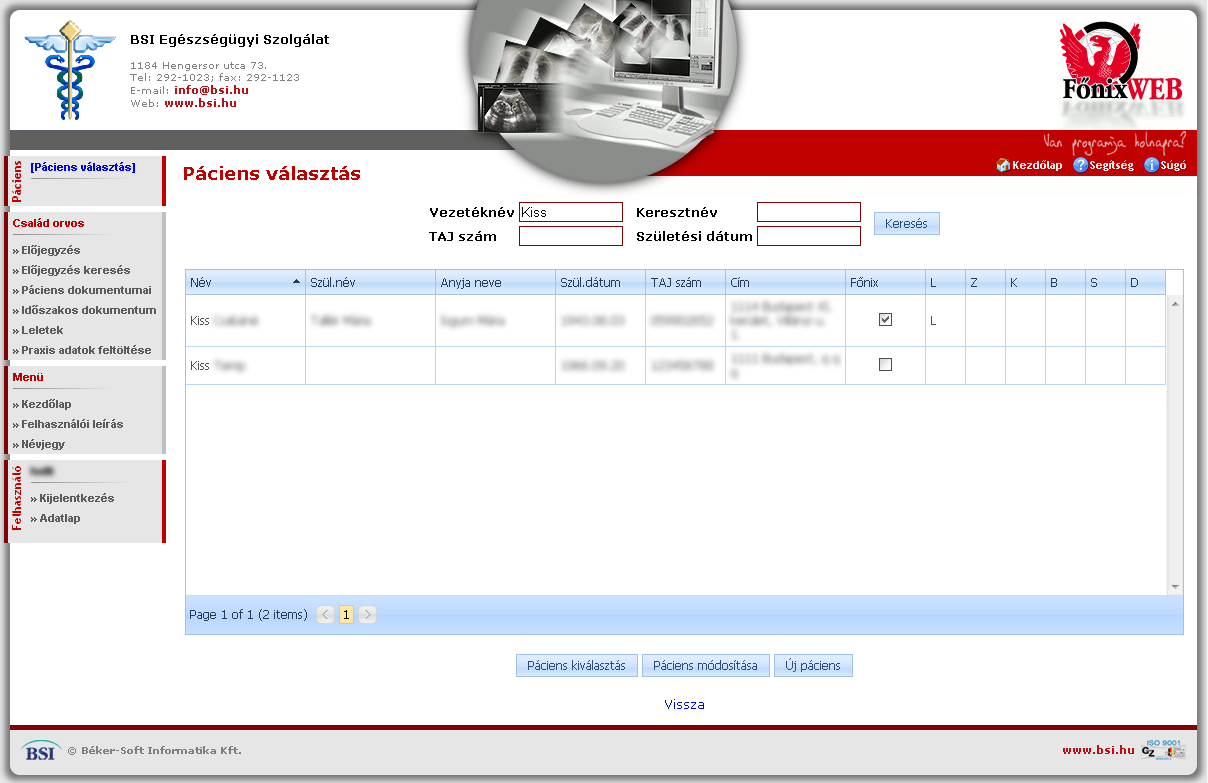
Task: Follow the Vissza link
Action: click(x=684, y=705)
